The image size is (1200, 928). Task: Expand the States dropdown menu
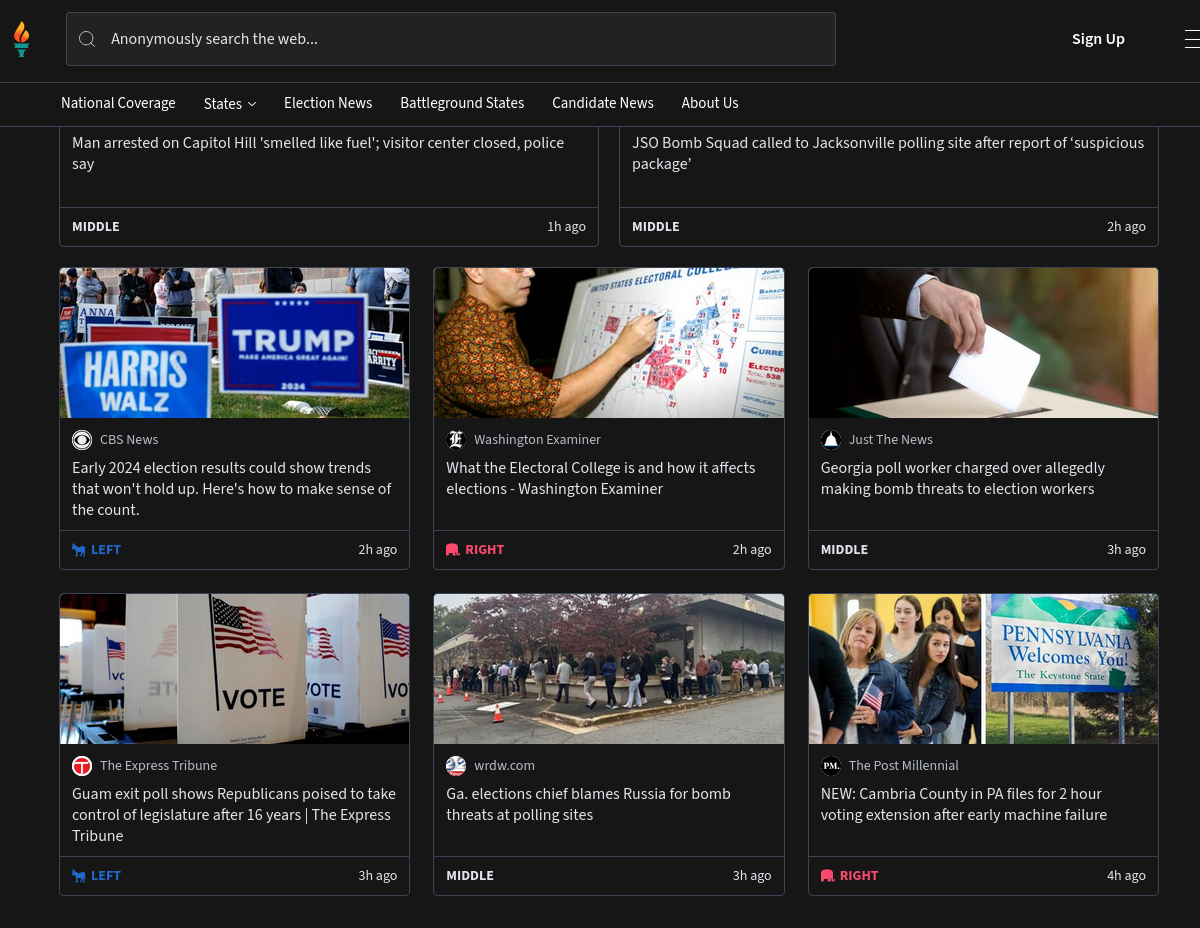[x=230, y=104]
